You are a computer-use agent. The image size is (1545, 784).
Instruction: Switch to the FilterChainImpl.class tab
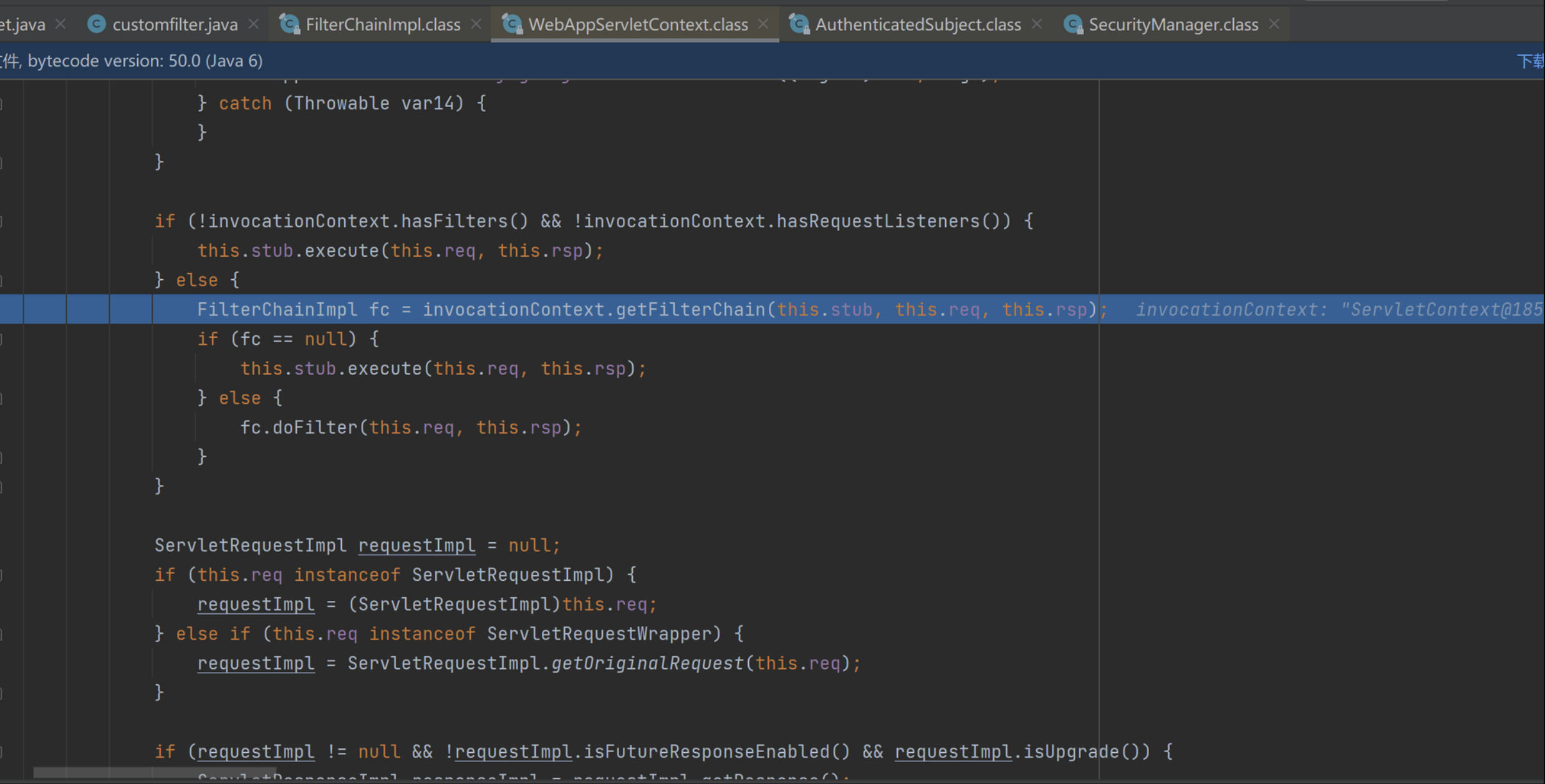tap(382, 24)
